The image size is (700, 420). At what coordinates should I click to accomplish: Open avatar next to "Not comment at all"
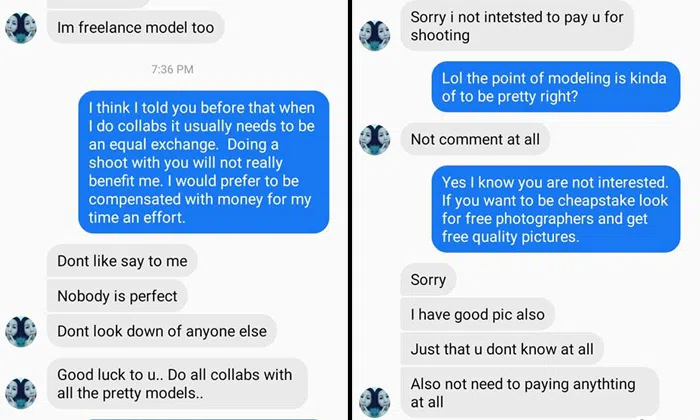[374, 140]
